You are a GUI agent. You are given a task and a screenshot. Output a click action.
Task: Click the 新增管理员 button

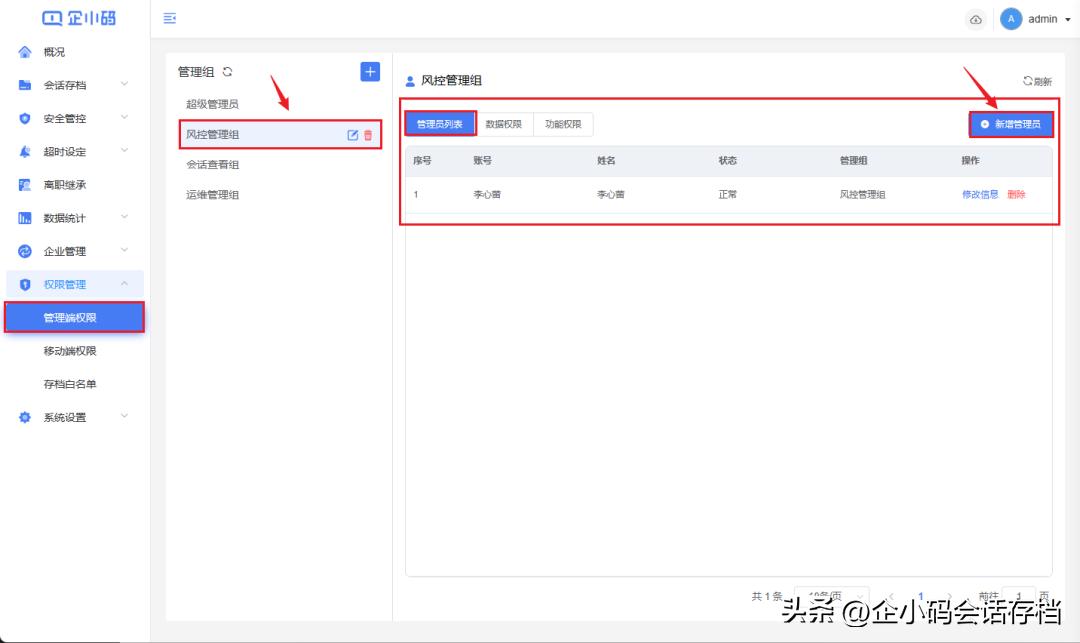click(1013, 123)
